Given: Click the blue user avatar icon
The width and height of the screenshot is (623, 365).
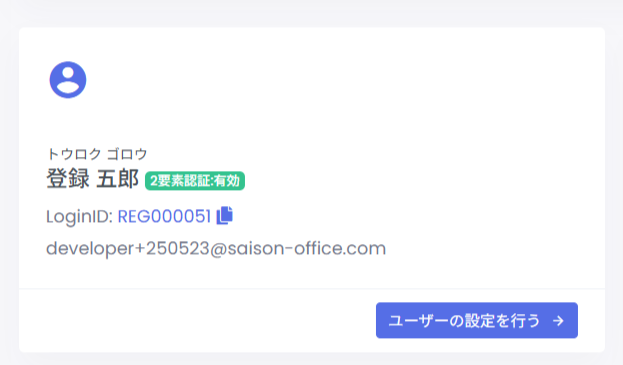Looking at the screenshot, I should point(68,79).
